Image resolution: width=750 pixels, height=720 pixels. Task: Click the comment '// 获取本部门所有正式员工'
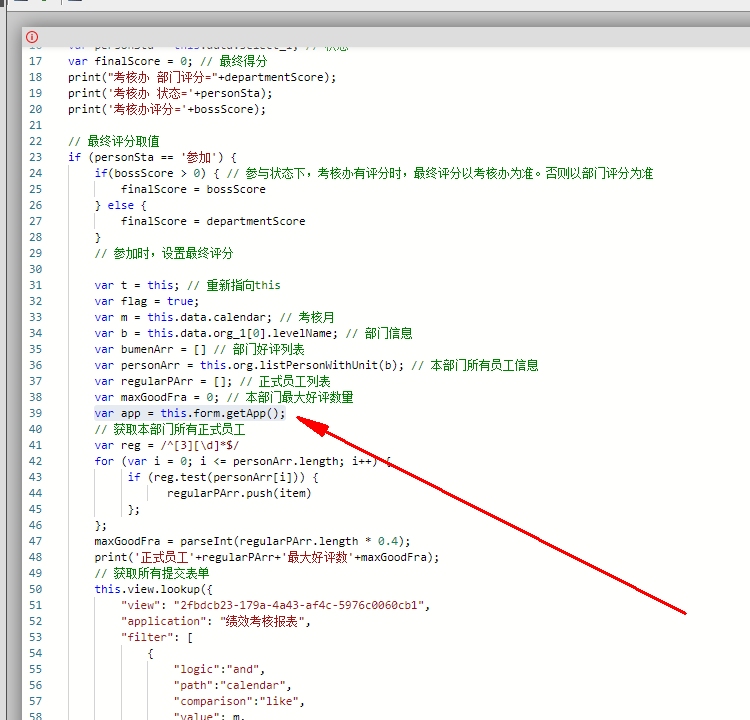[x=170, y=429]
